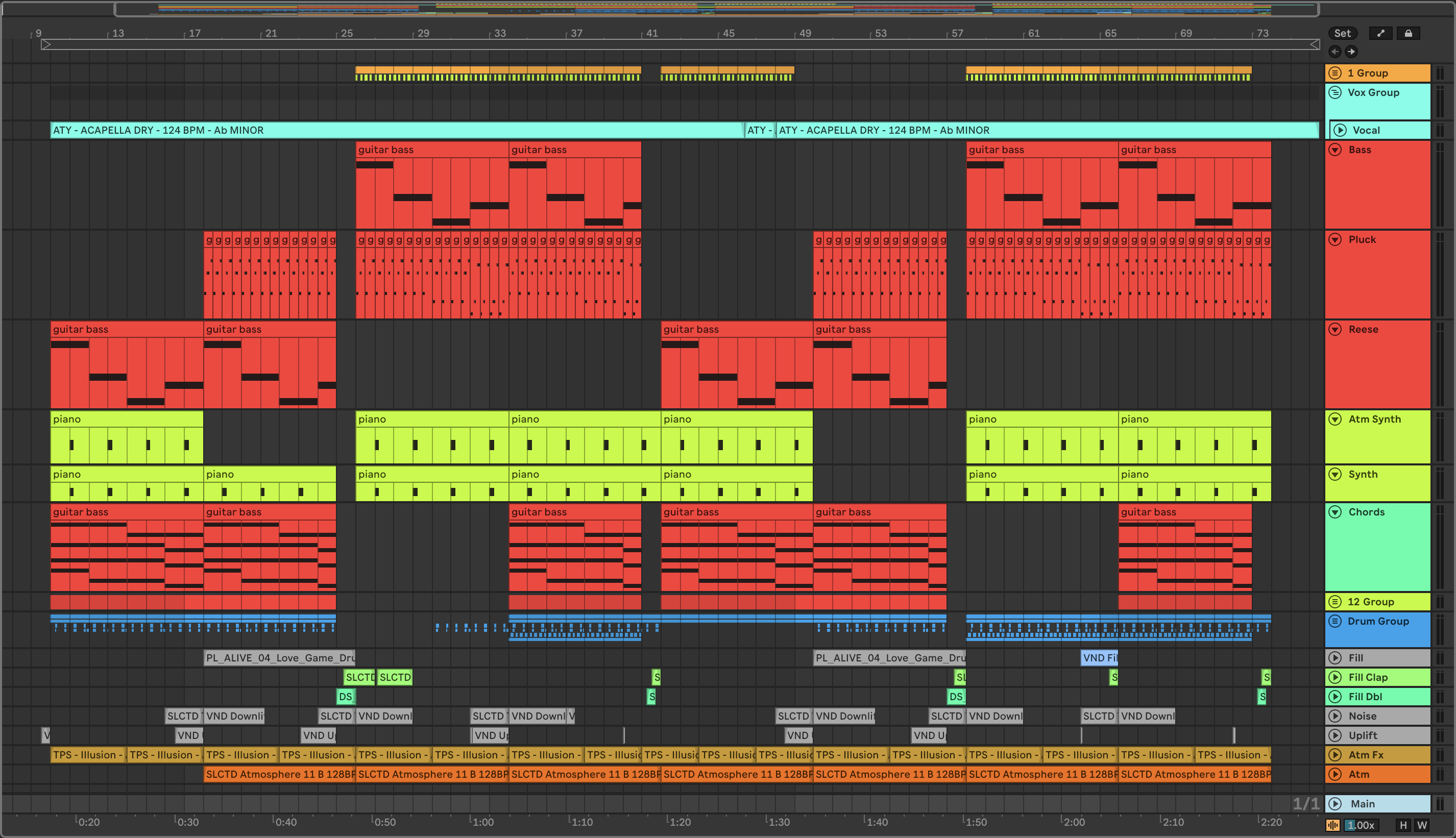Screen dimensions: 1456x838
Task: Jump to next locator arrow
Action: click(1351, 52)
